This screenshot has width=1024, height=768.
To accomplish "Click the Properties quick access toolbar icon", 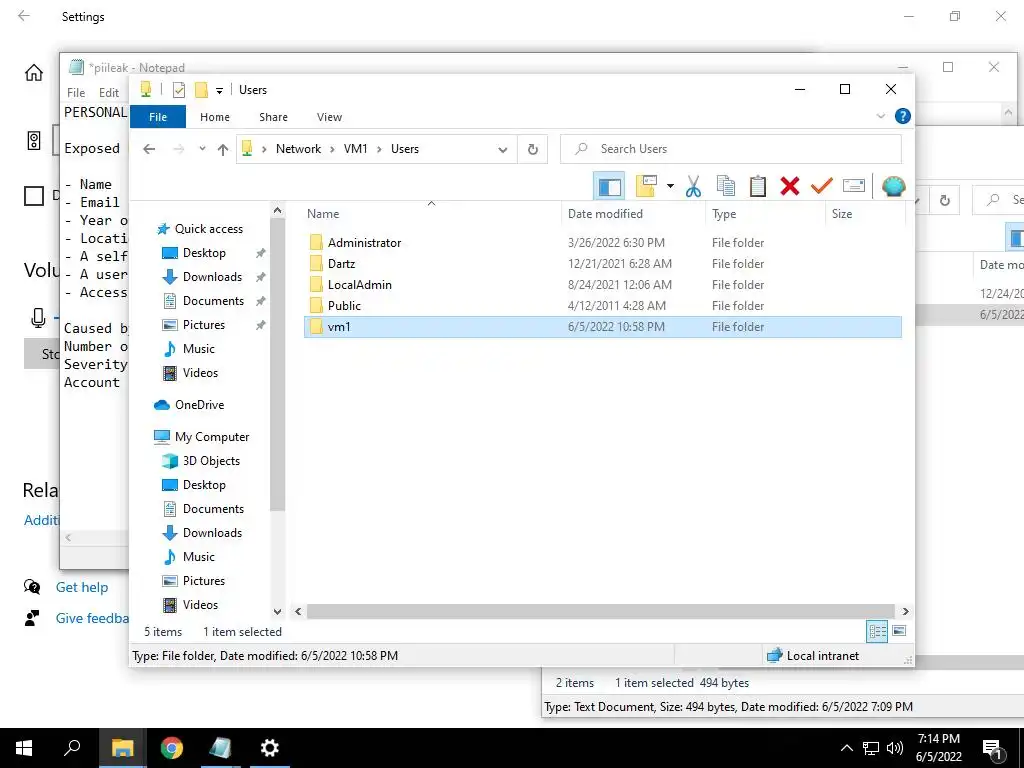I will point(178,89).
